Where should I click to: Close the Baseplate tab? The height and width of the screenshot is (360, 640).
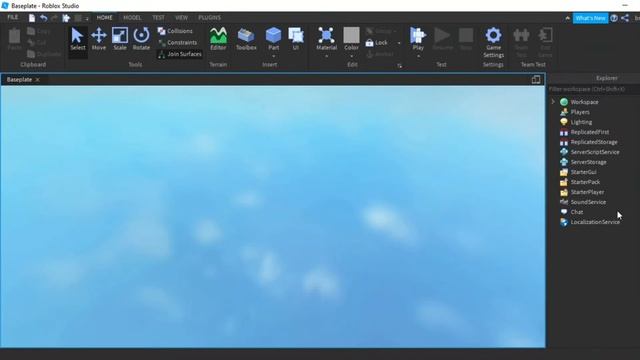[38, 80]
